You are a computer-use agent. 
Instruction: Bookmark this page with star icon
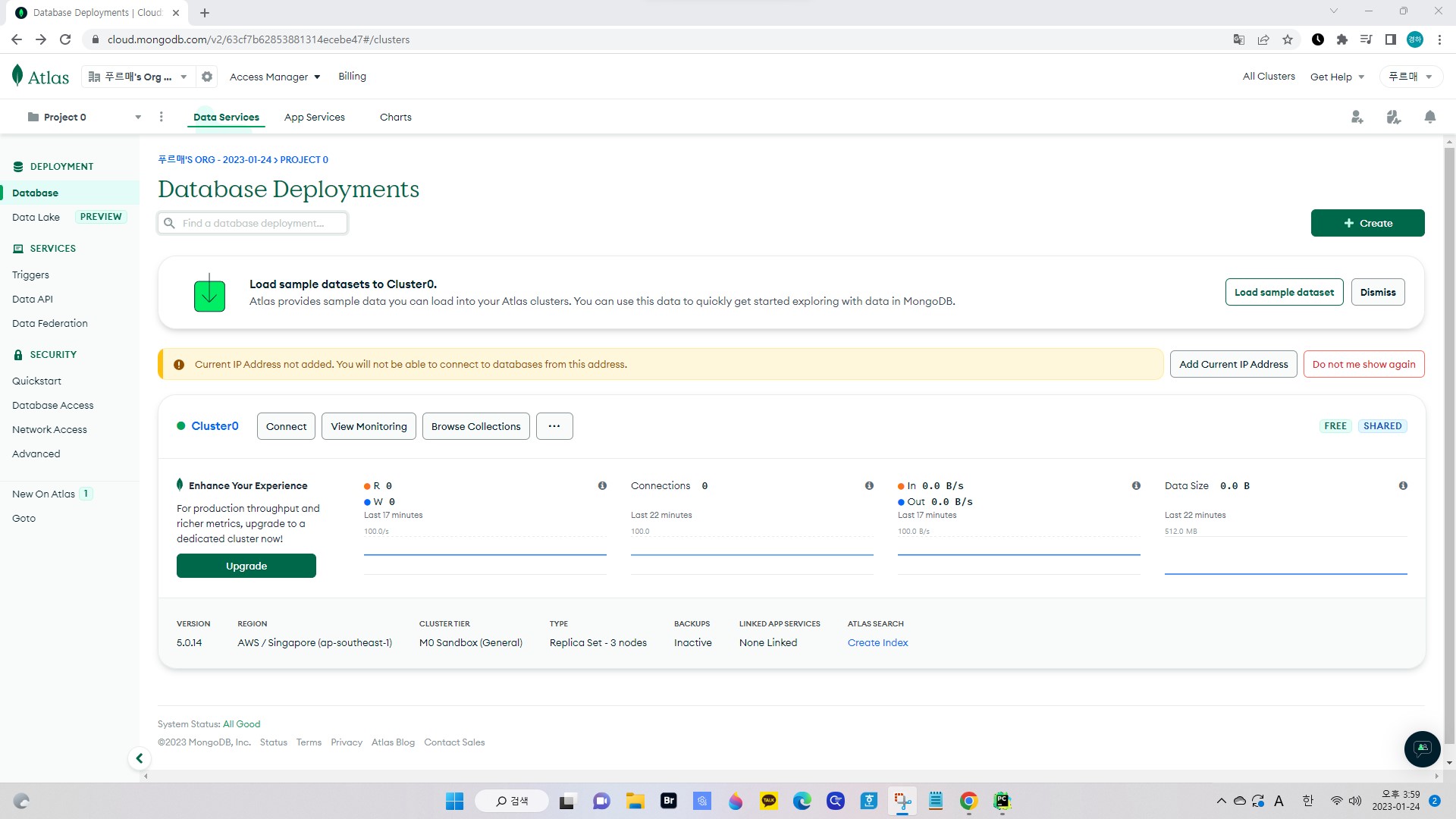pyautogui.click(x=1288, y=39)
